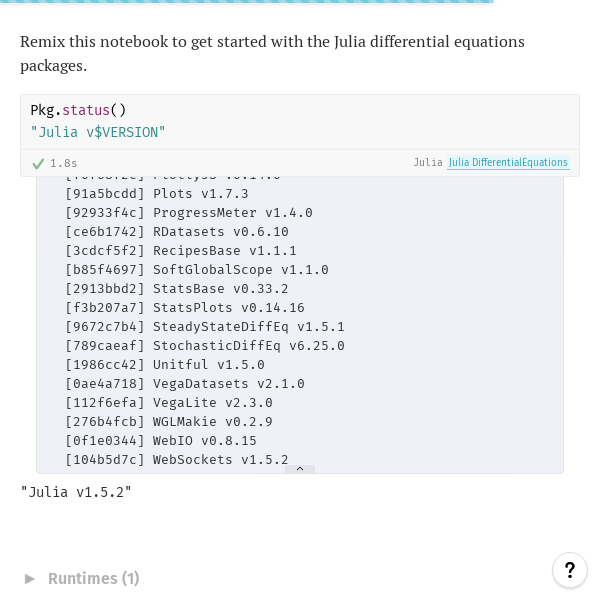Image resolution: width=600 pixels, height=600 pixels.
Task: Place cursor in the "Julia v$VERSION" code string
Action: (98, 132)
